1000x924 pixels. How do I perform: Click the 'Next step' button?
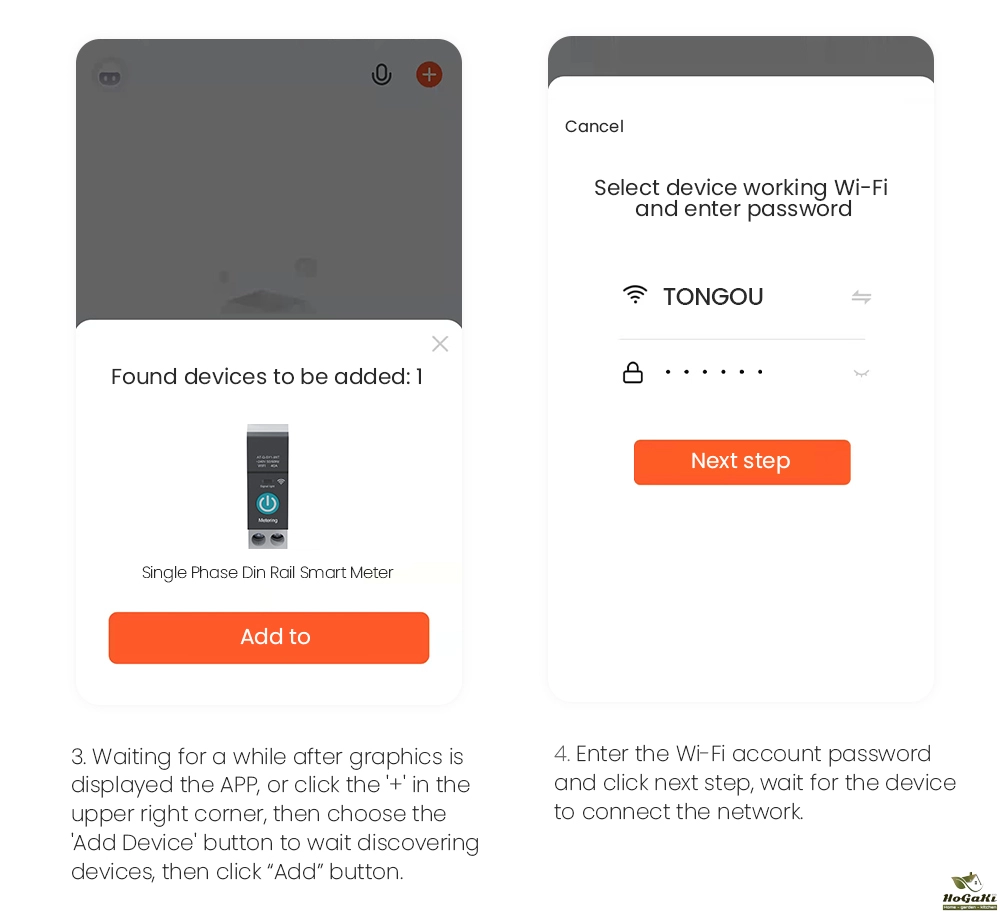[742, 462]
